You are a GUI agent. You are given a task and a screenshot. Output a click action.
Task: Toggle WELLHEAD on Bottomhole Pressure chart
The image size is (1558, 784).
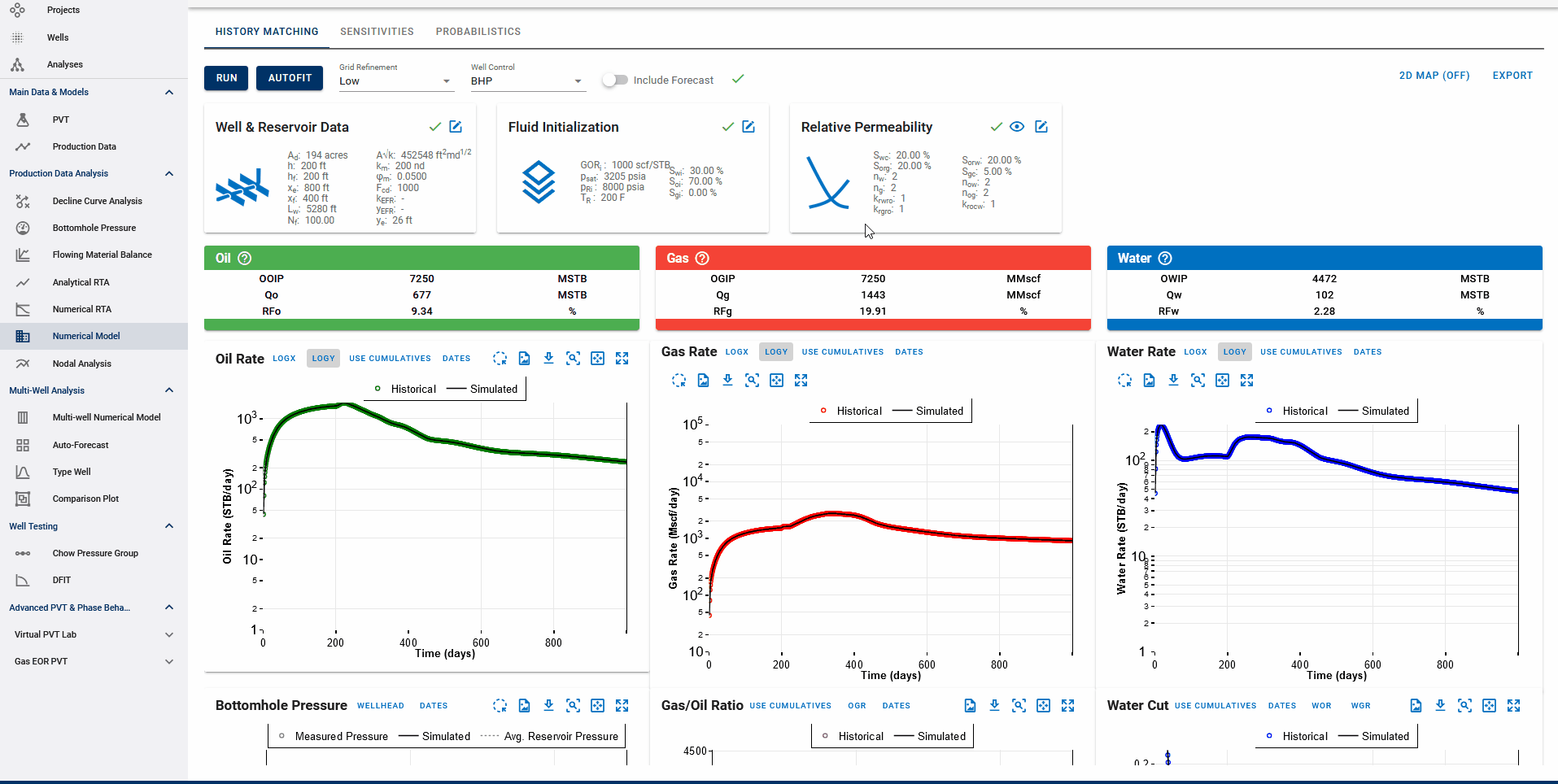point(381,706)
